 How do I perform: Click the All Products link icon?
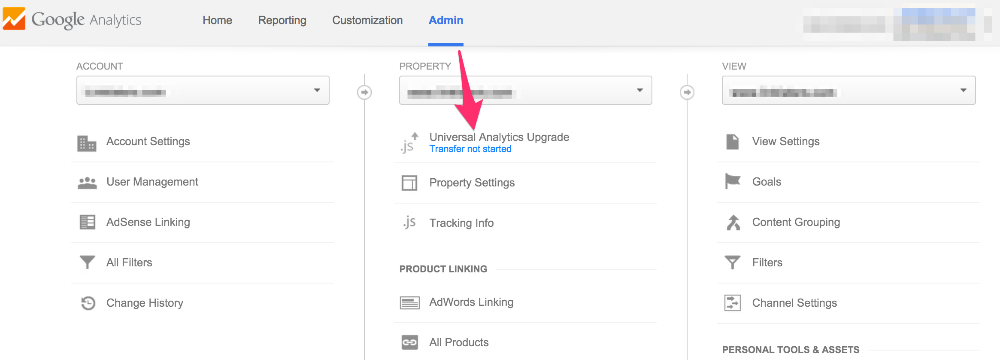(409, 343)
